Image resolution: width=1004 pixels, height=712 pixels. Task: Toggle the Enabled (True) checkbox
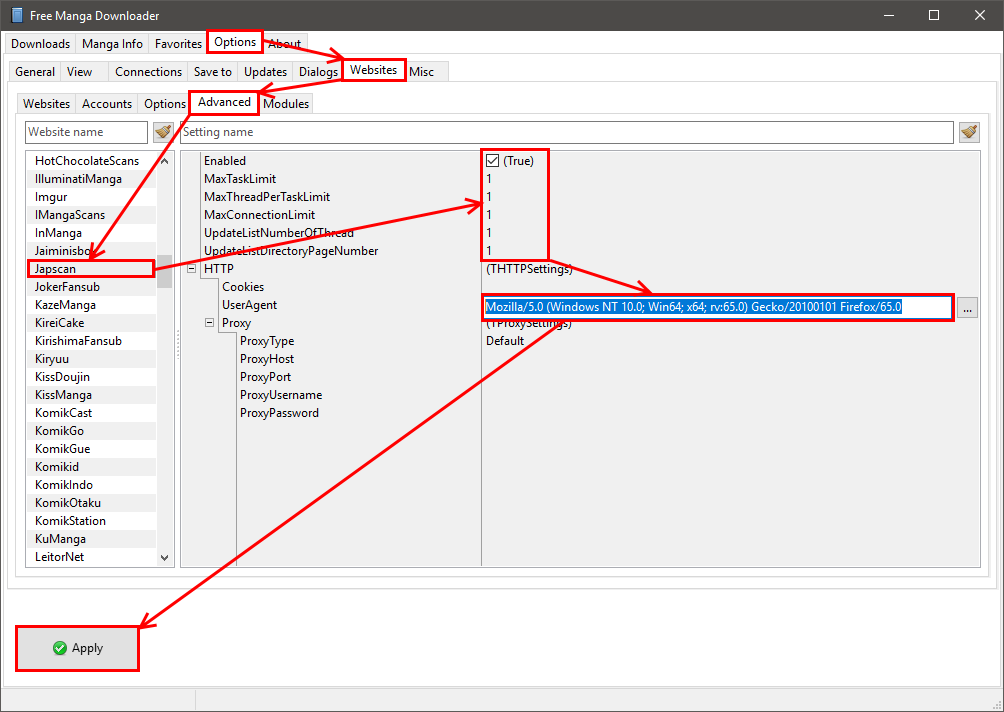[x=492, y=161]
